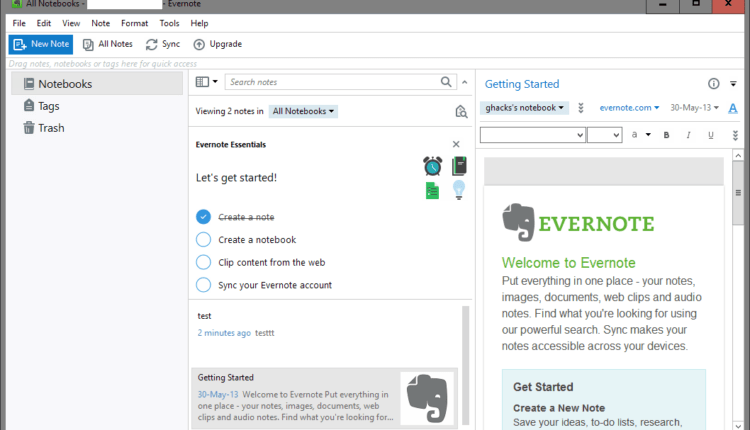Toggle the completed 'Create a note' circle
Screen dimensions: 750x430
(x=203, y=217)
